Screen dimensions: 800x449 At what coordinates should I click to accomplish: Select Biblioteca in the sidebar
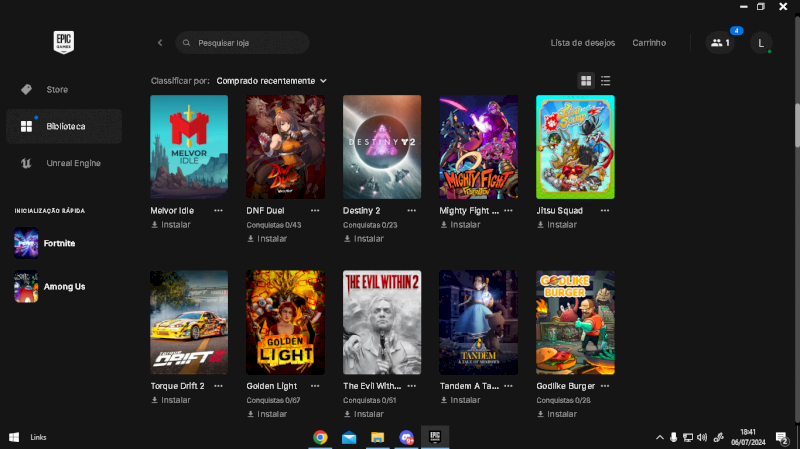(x=64, y=126)
